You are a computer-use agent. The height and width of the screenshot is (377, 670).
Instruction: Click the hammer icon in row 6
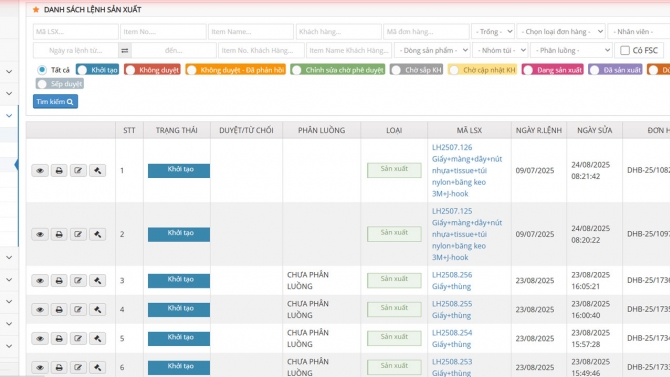pyautogui.click(x=97, y=367)
